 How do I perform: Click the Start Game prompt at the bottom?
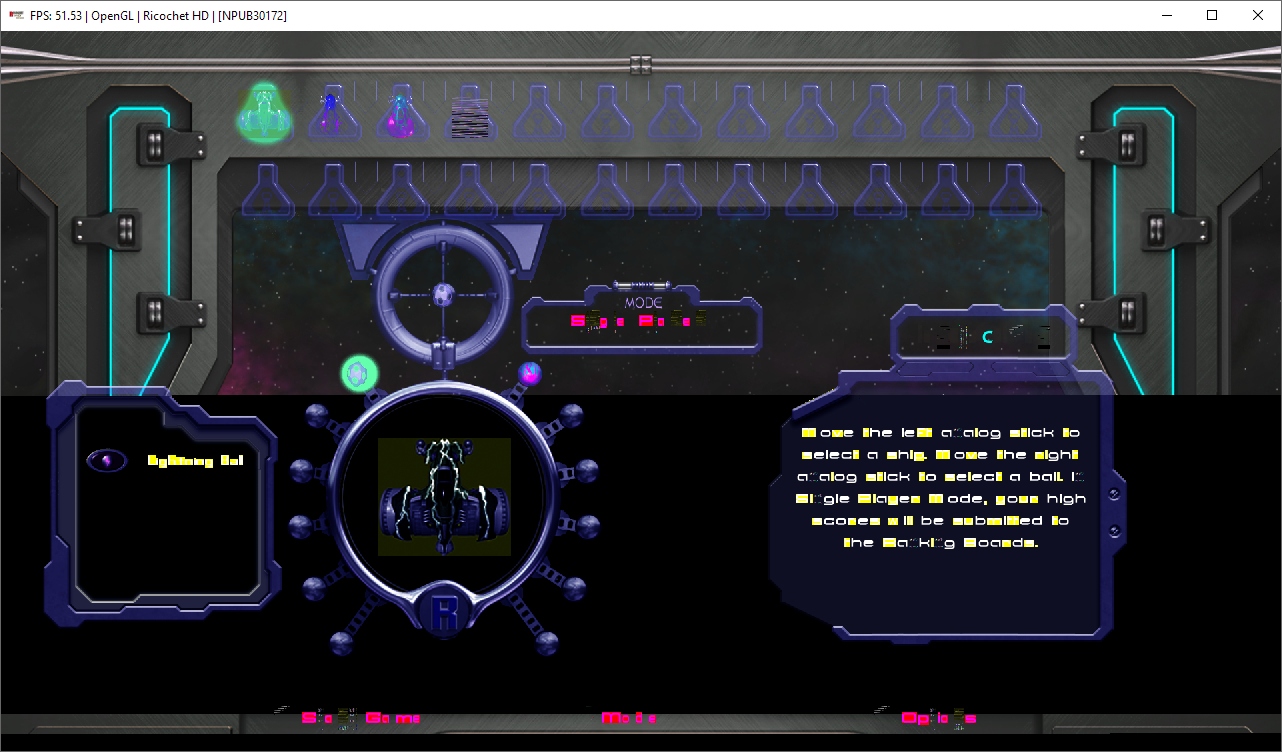coord(361,717)
